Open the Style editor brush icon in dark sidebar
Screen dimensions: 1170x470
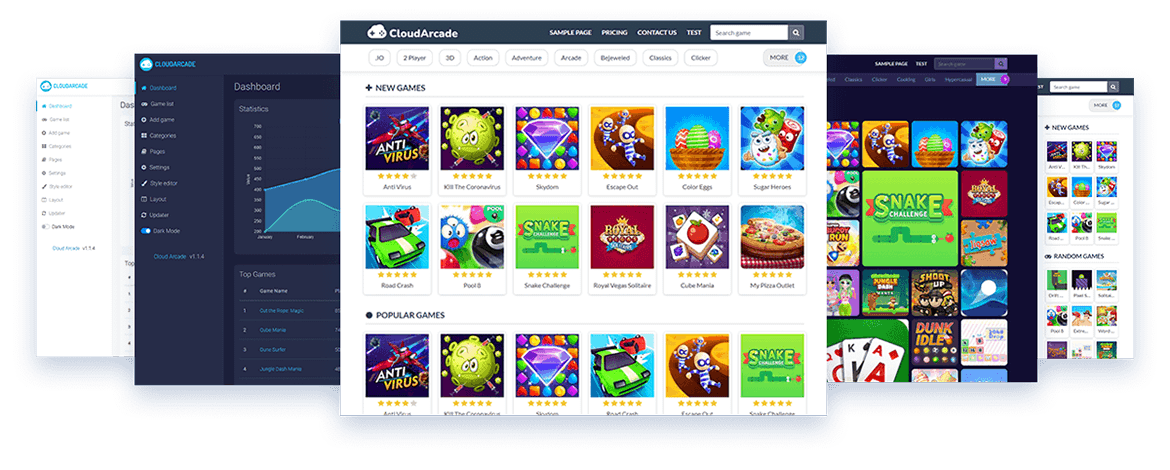pos(144,183)
